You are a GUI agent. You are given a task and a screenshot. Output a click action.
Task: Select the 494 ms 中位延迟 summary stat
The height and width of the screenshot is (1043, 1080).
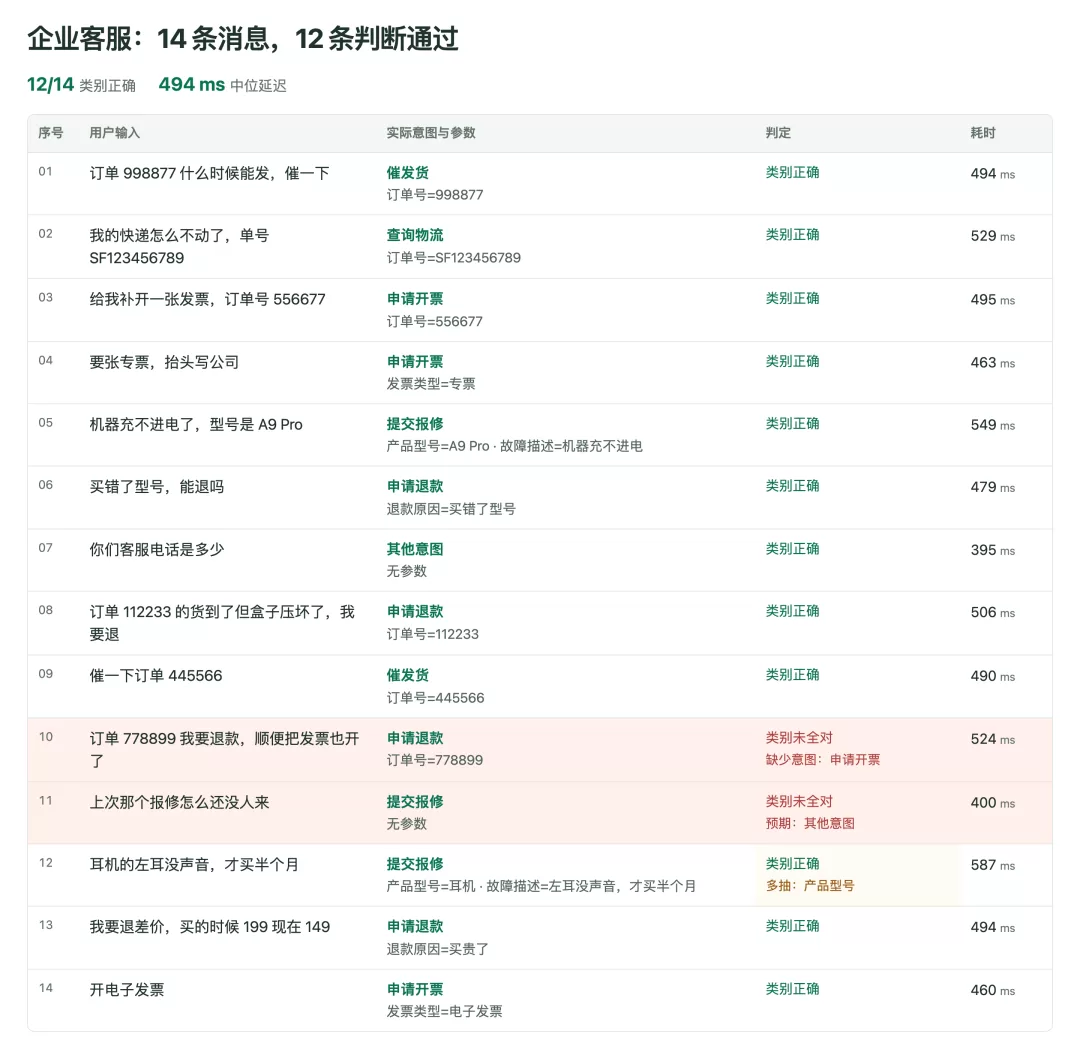[x=222, y=85]
